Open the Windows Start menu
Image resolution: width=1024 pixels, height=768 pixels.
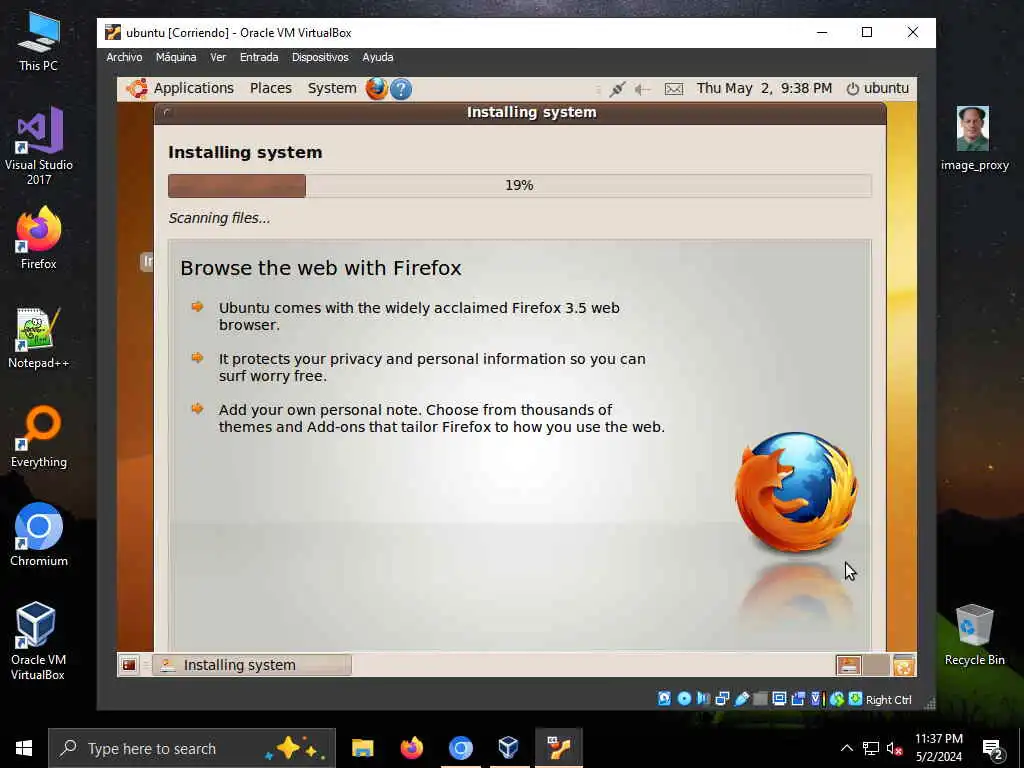tap(24, 748)
